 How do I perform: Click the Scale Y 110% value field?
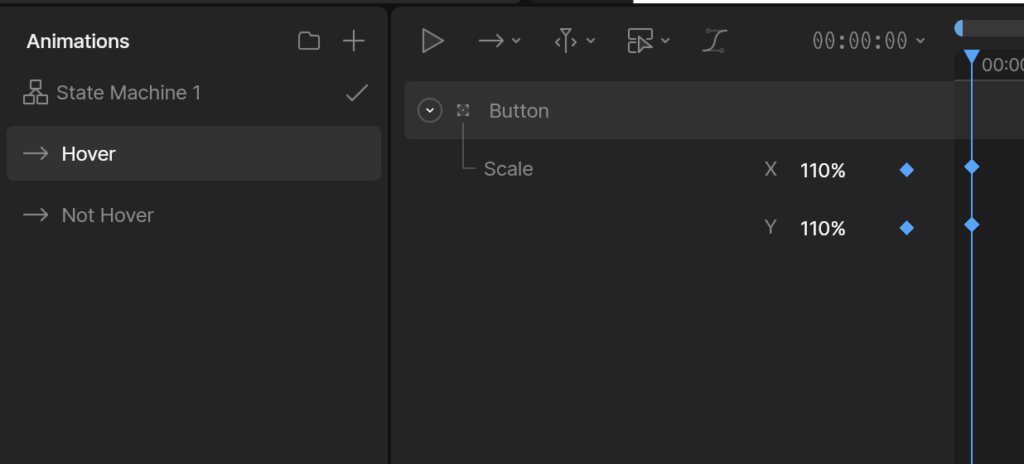click(x=823, y=229)
